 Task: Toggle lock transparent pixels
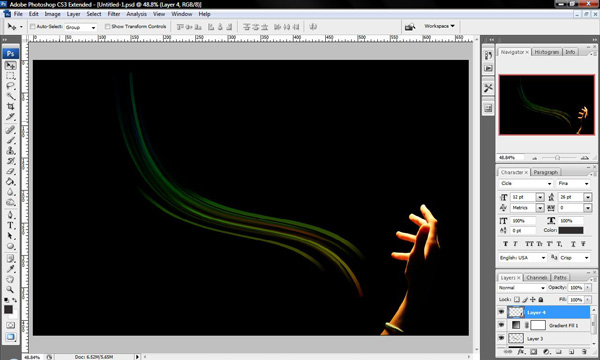[517, 300]
